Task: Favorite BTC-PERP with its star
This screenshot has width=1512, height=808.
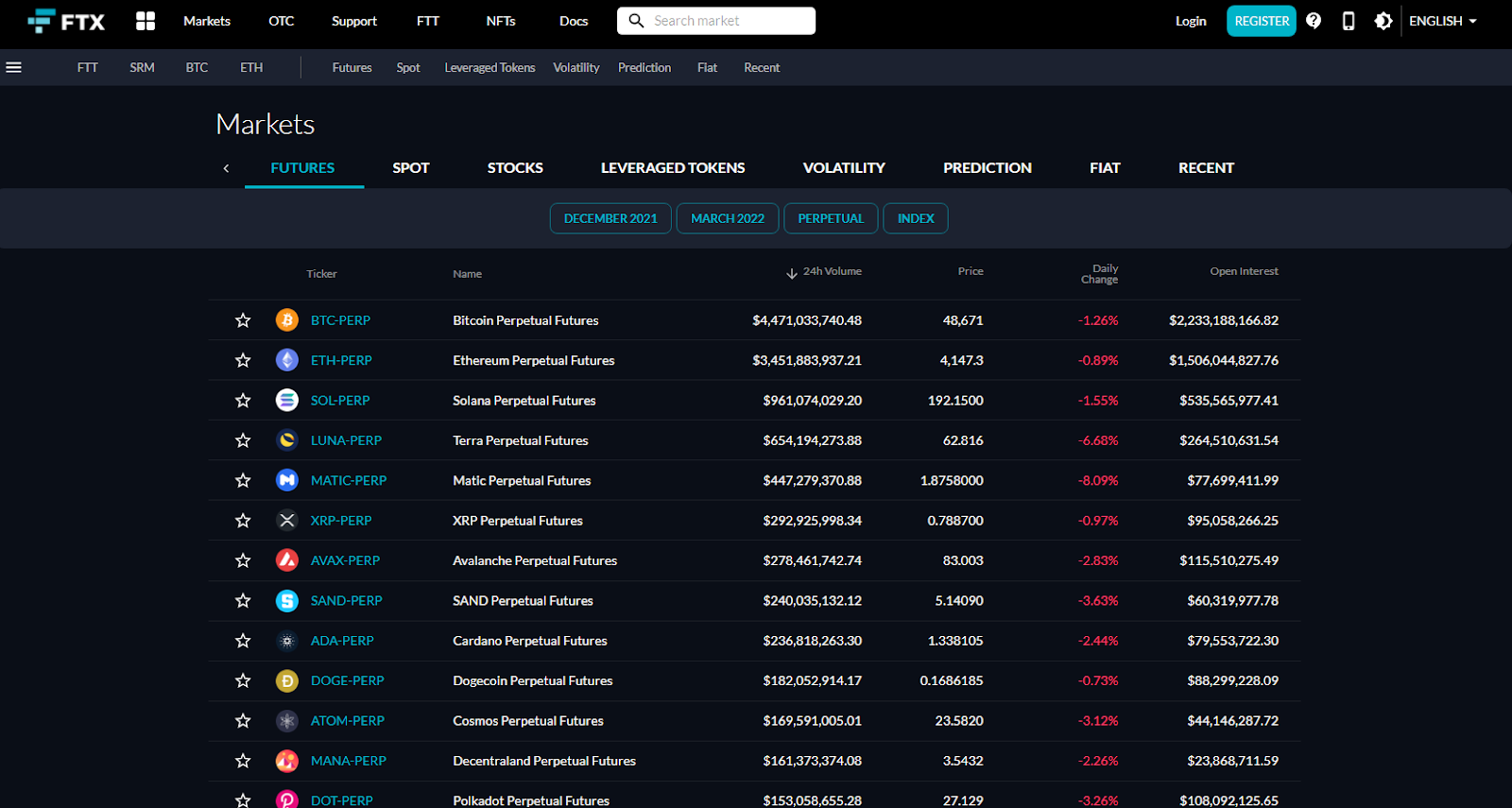Action: tap(243, 320)
